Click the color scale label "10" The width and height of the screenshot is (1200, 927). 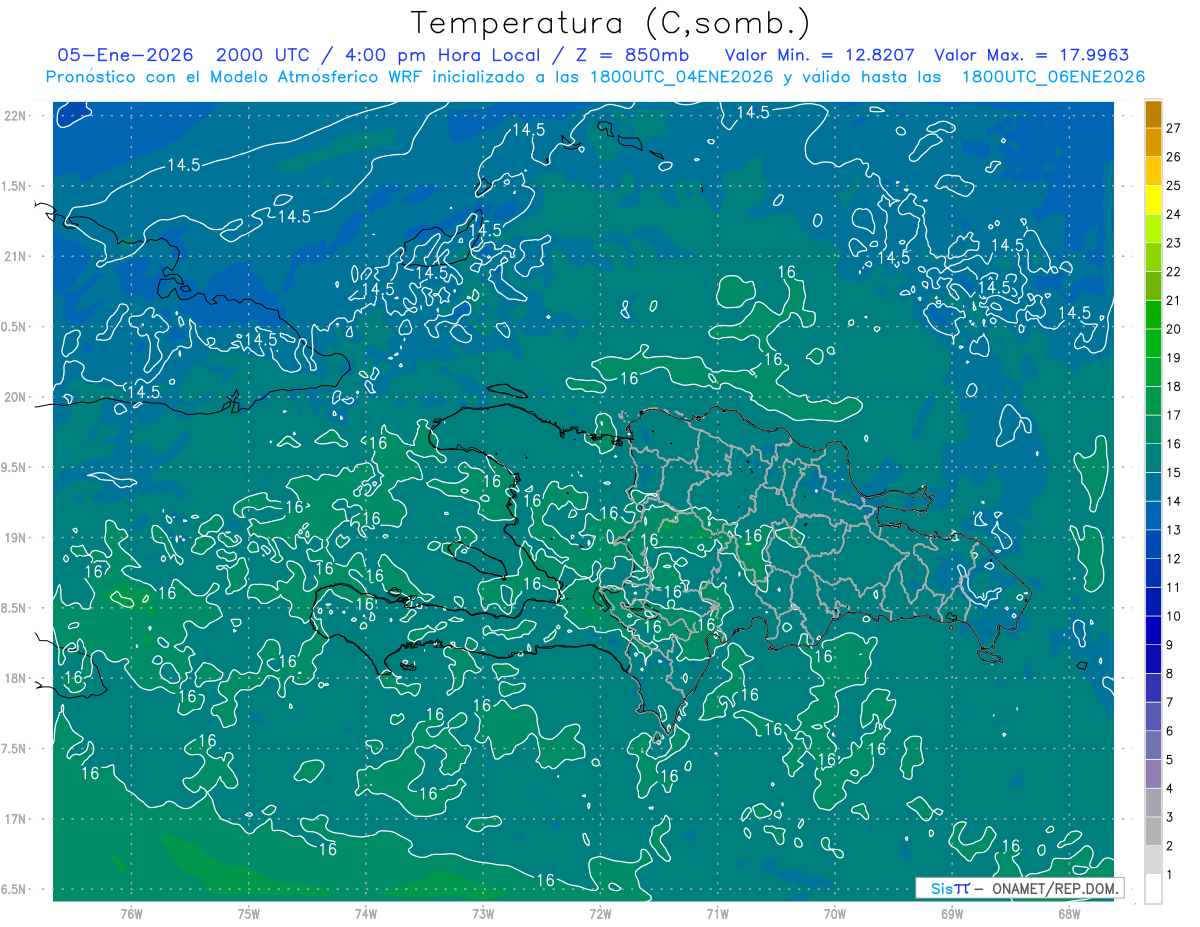(x=1173, y=616)
